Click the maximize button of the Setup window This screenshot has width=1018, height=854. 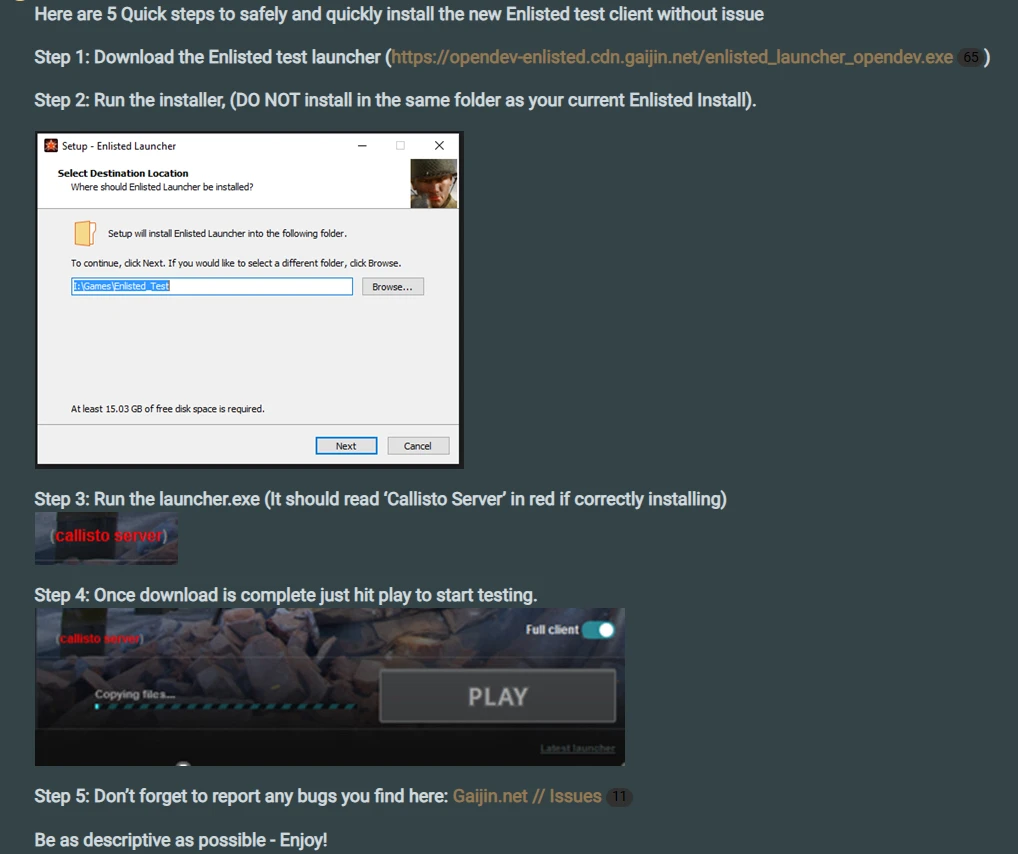(401, 145)
